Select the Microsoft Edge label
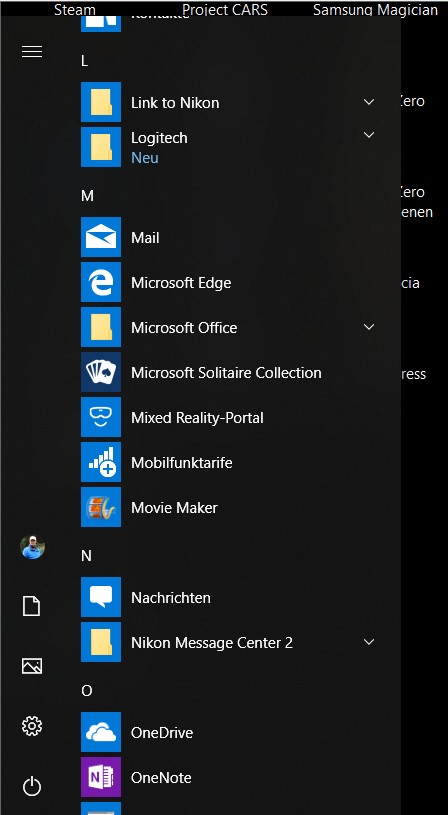 181,283
